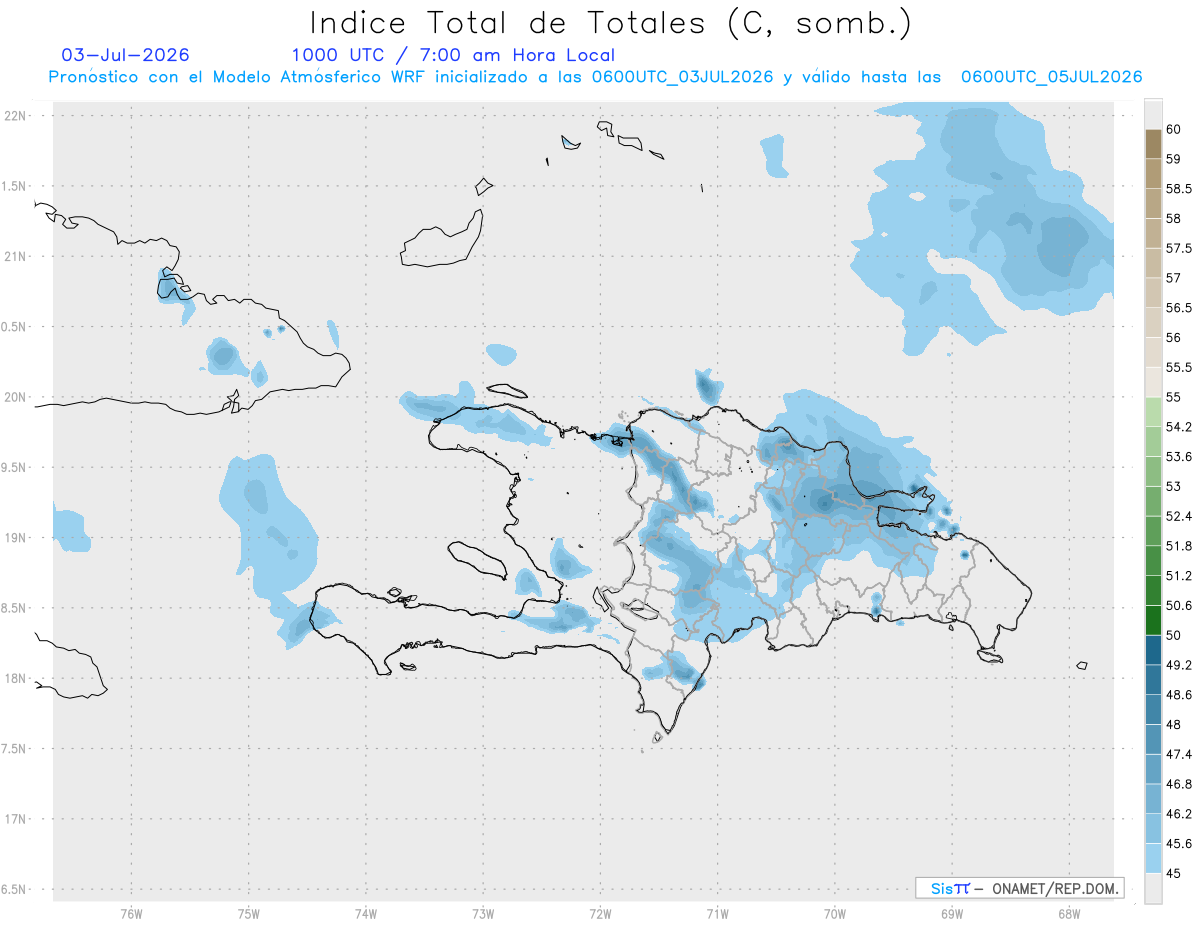The width and height of the screenshot is (1200, 927).
Task: Click the "57.5" legend value
Action: pyautogui.click(x=1178, y=248)
